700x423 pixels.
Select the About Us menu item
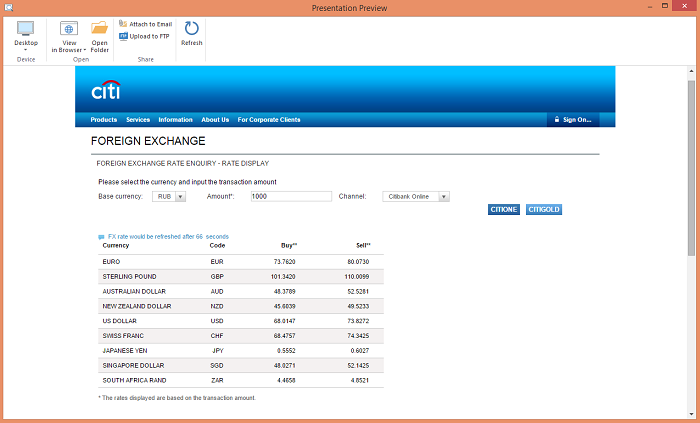[215, 120]
